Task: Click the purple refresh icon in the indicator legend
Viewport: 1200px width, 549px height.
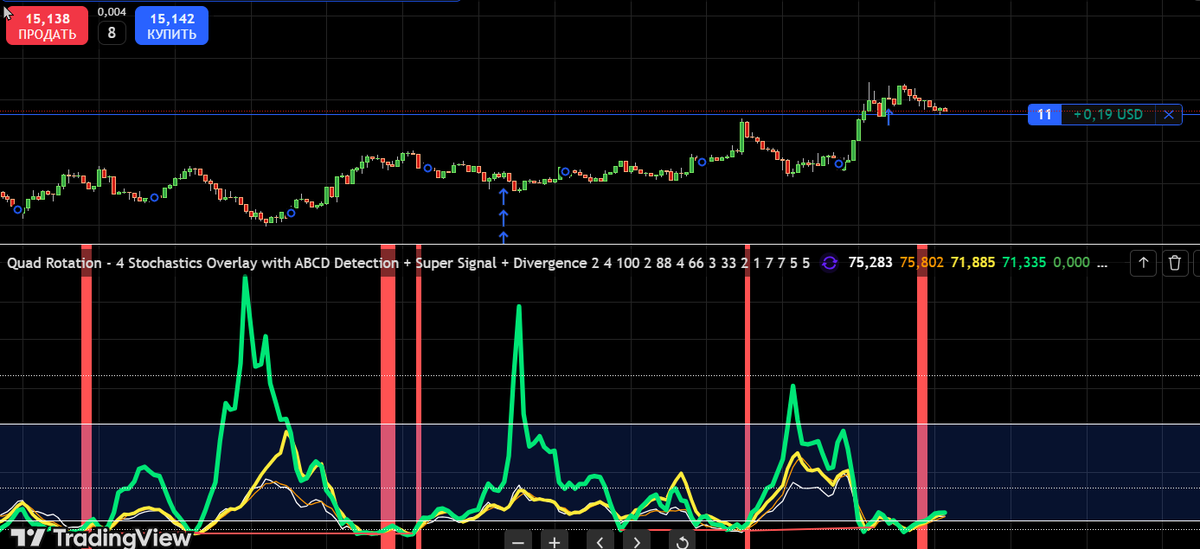Action: pos(829,263)
